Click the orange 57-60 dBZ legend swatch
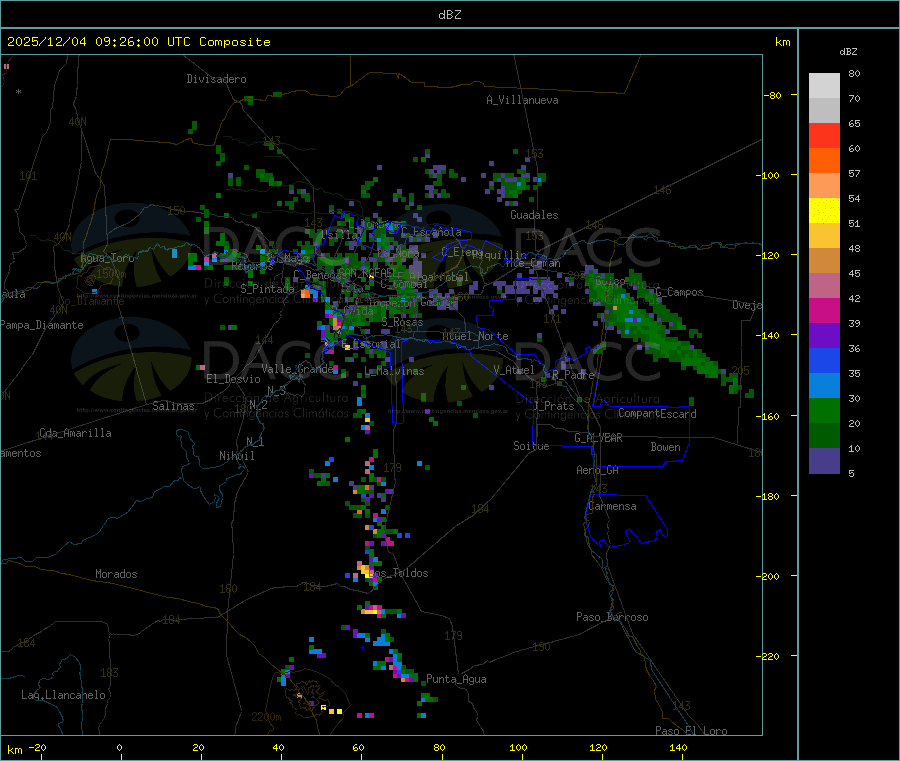Viewport: 900px width, 761px height. 824,161
